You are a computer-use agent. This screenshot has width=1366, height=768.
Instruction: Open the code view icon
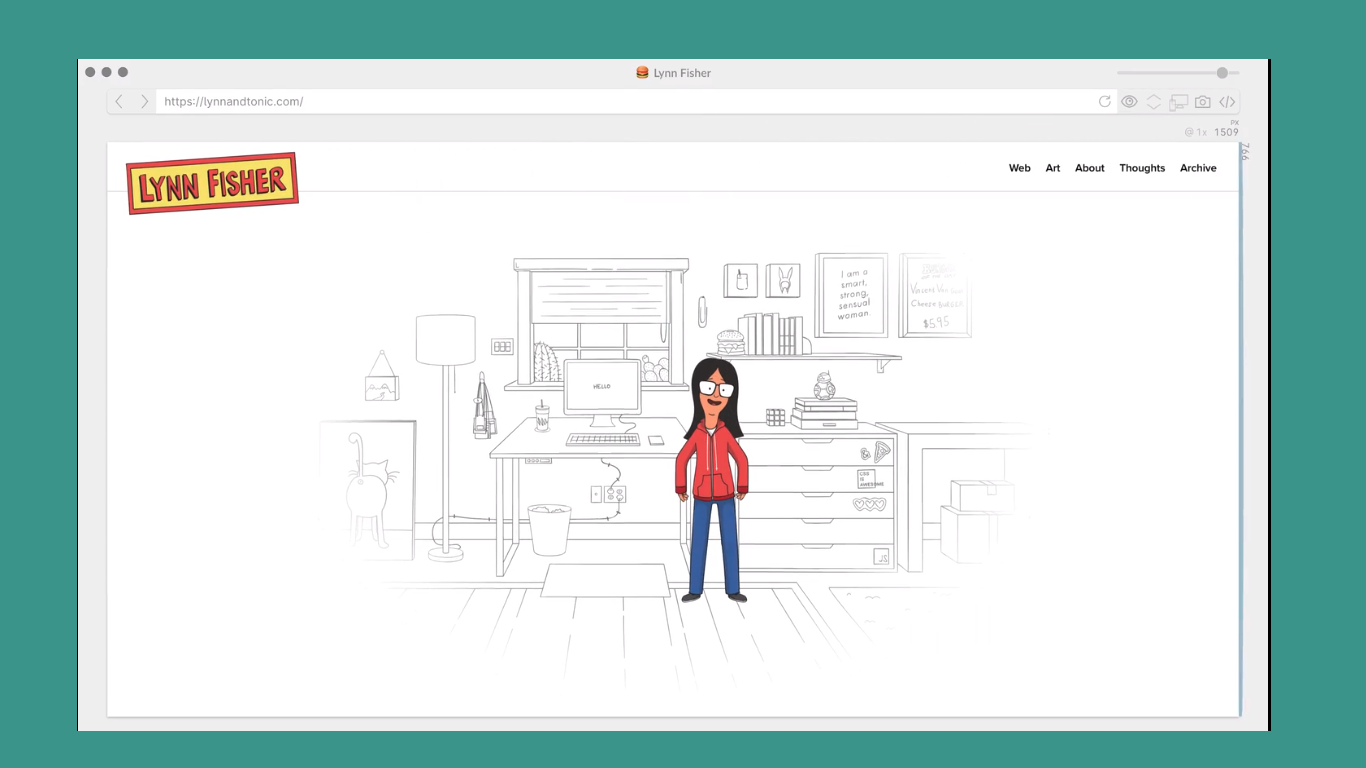point(1227,102)
